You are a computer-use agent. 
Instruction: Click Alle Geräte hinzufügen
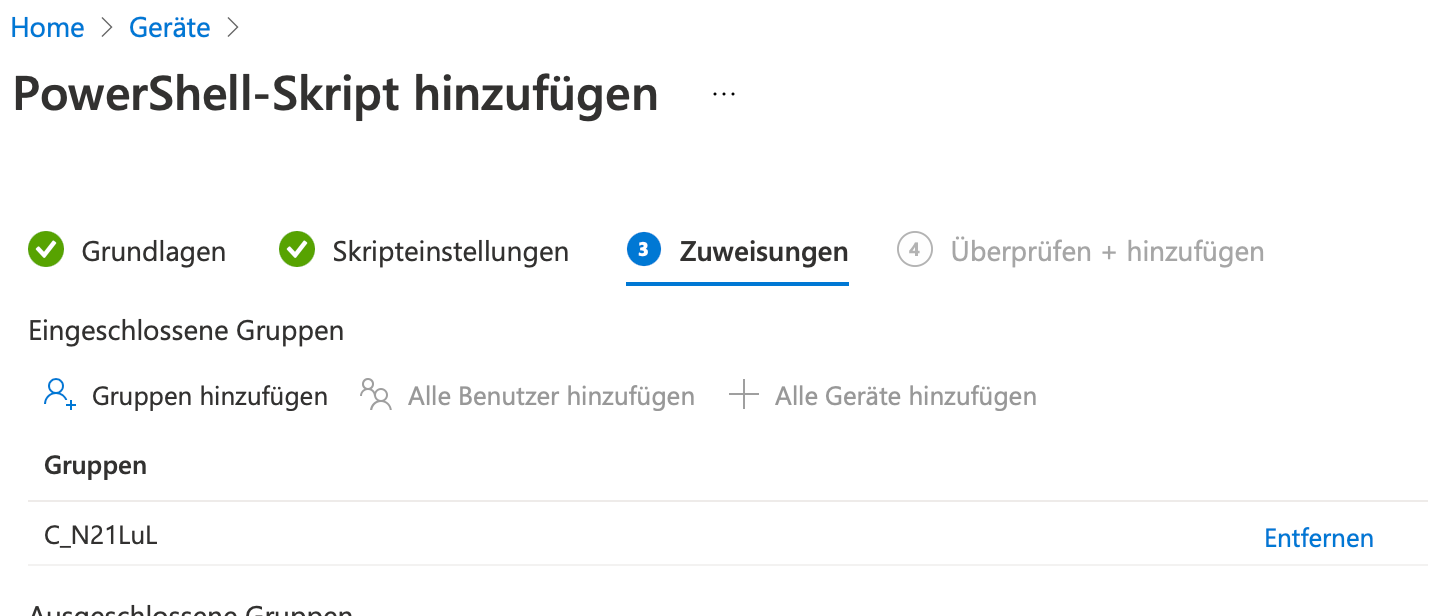[x=905, y=395]
